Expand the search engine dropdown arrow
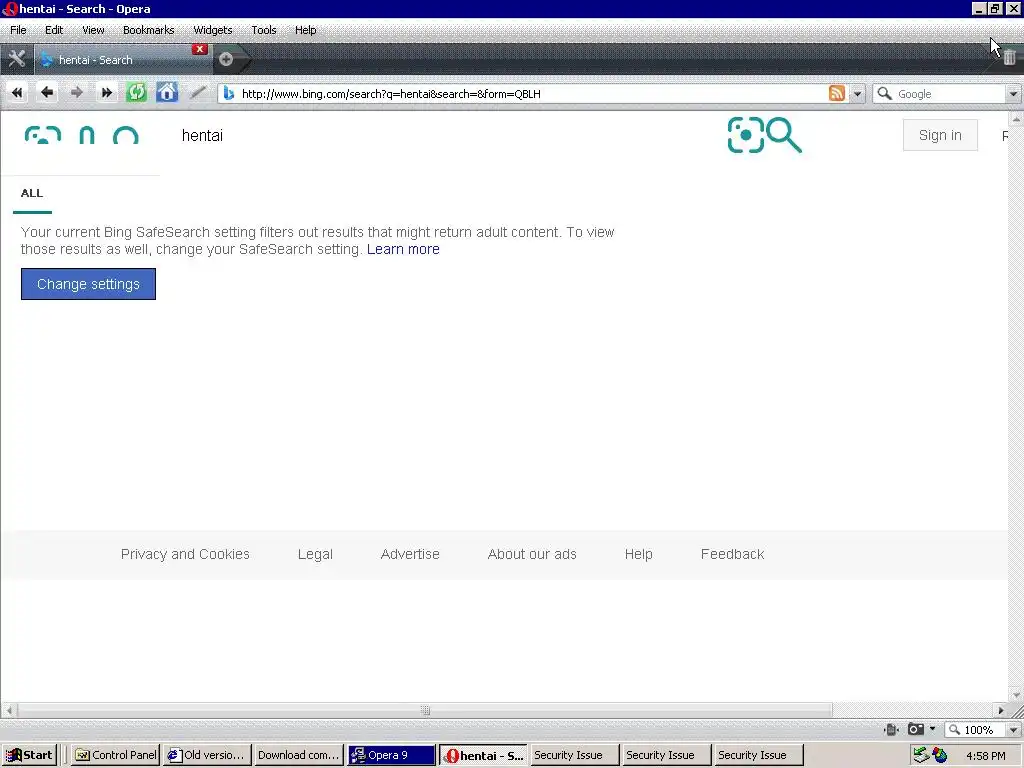Viewport: 1024px width, 768px height. click(1012, 94)
